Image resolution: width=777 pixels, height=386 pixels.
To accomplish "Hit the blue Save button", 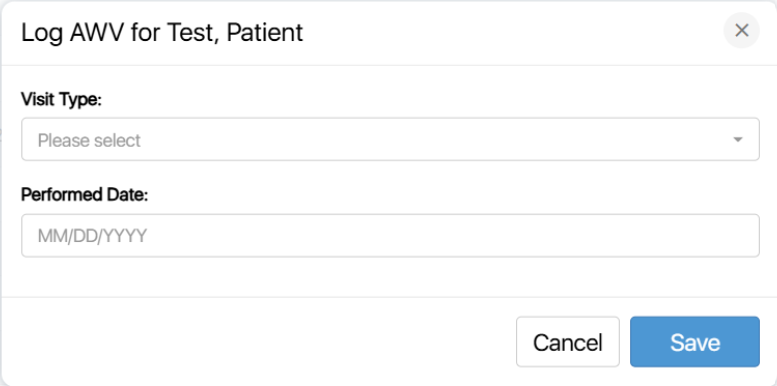I will tap(695, 342).
